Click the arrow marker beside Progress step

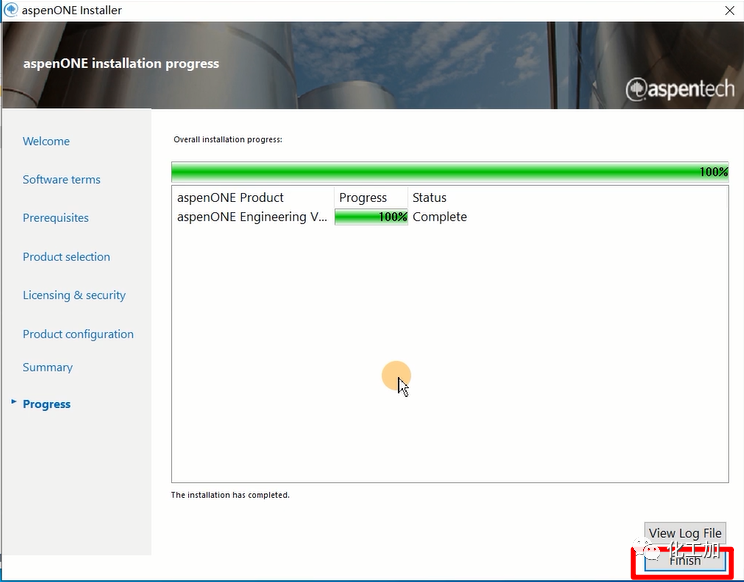(13, 402)
